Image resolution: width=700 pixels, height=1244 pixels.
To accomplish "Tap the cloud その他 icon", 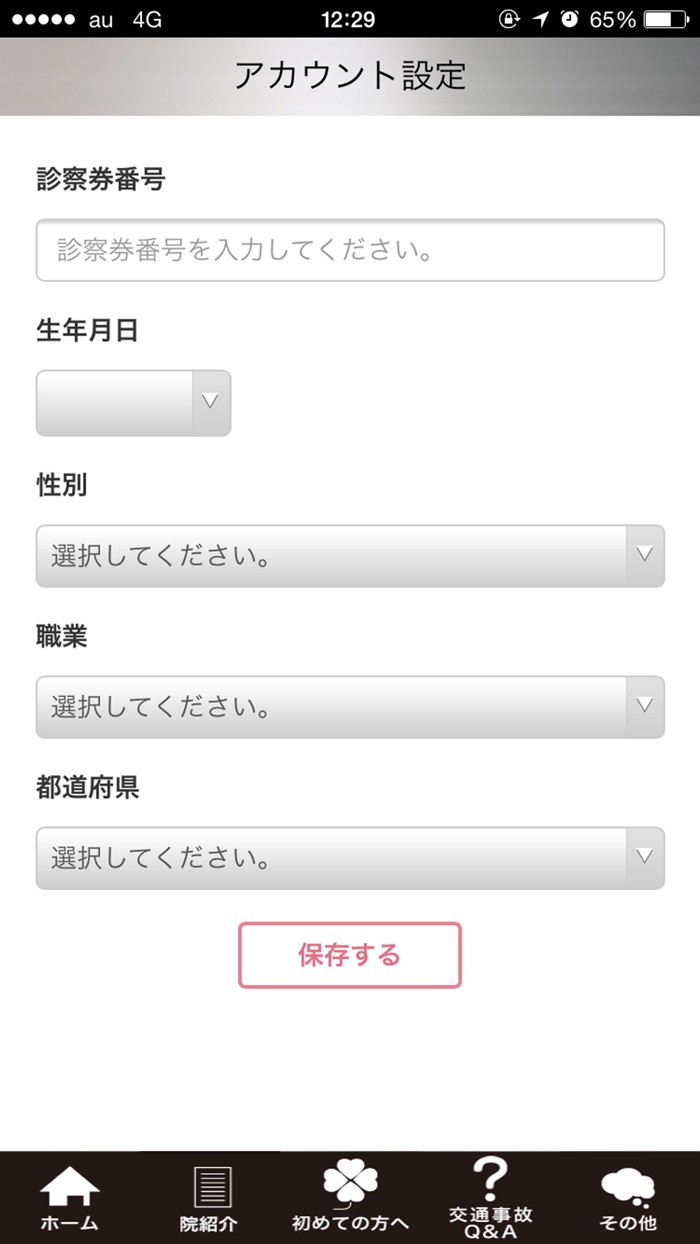I will coord(628,1187).
